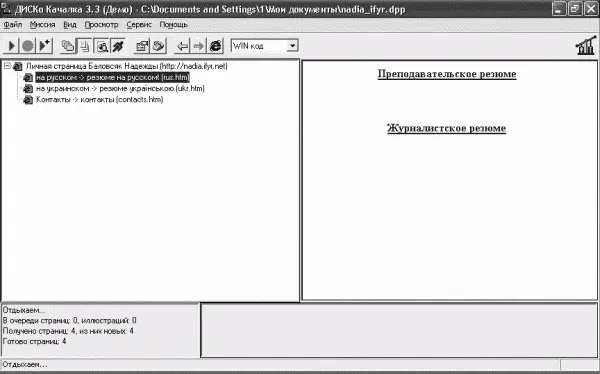Click the stacked pages toolbar icon
Image resolution: width=600 pixels, height=374 pixels.
[x=68, y=46]
